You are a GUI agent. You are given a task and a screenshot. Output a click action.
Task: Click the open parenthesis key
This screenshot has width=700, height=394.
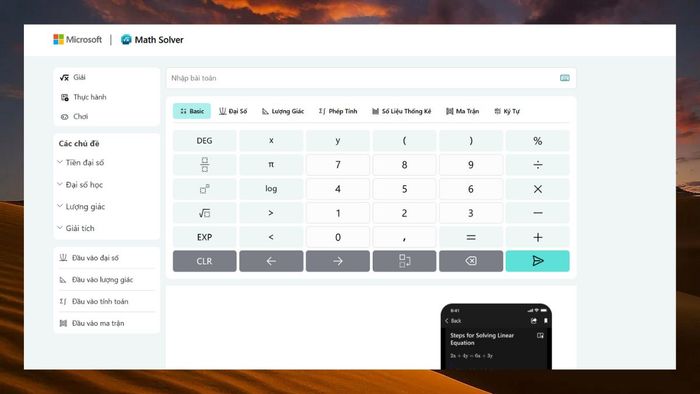coord(404,141)
